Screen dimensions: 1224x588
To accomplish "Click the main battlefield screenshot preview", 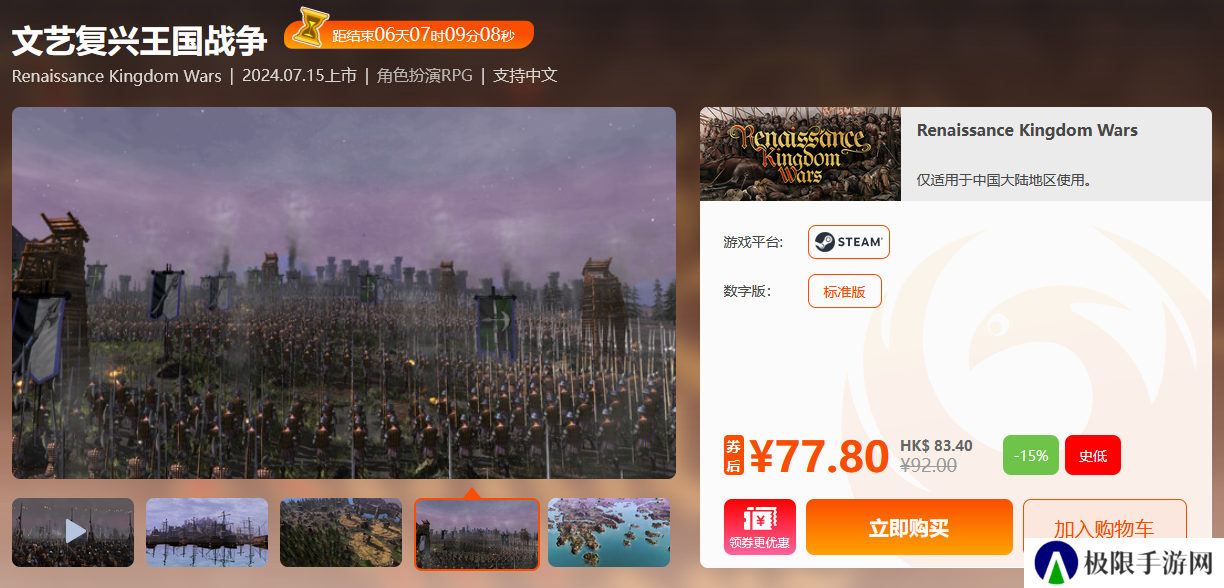I will coord(344,293).
